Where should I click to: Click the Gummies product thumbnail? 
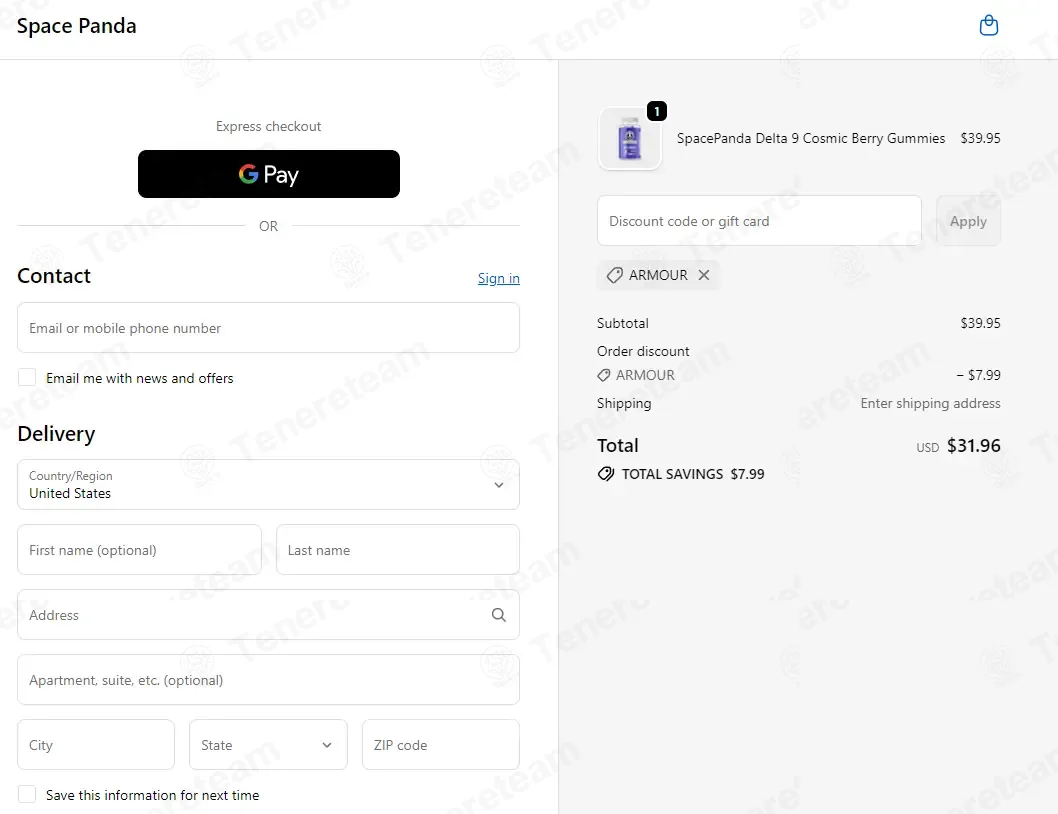[x=630, y=138]
